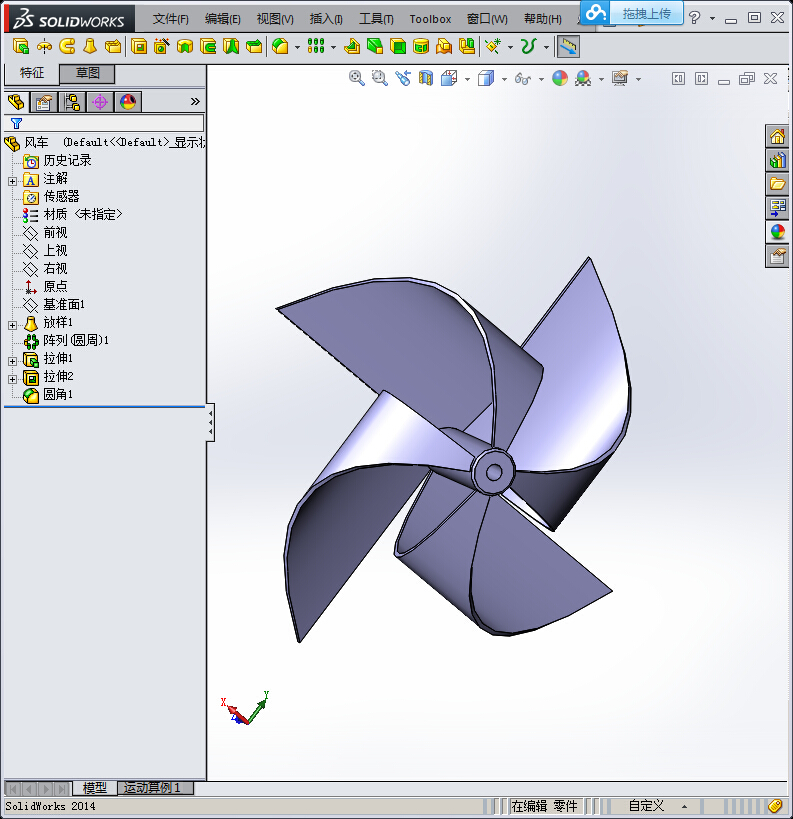Open the Hole Wizard tool icon

[161, 47]
